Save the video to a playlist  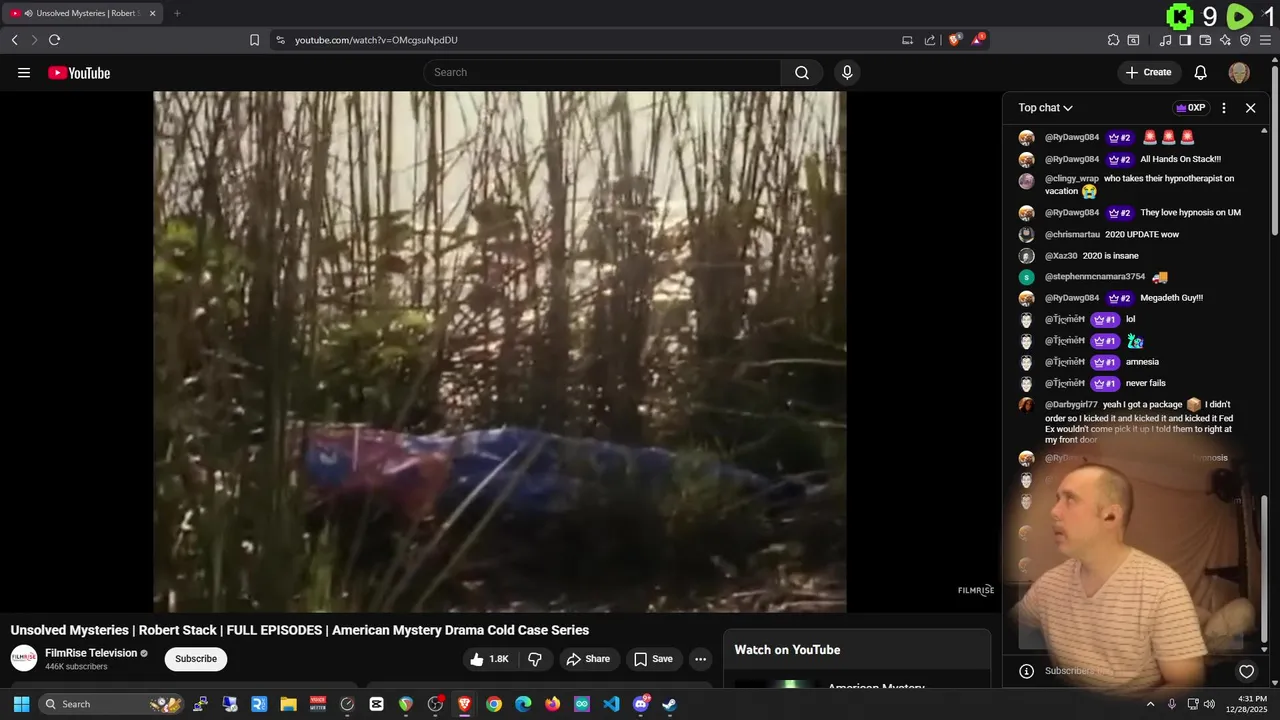653,659
